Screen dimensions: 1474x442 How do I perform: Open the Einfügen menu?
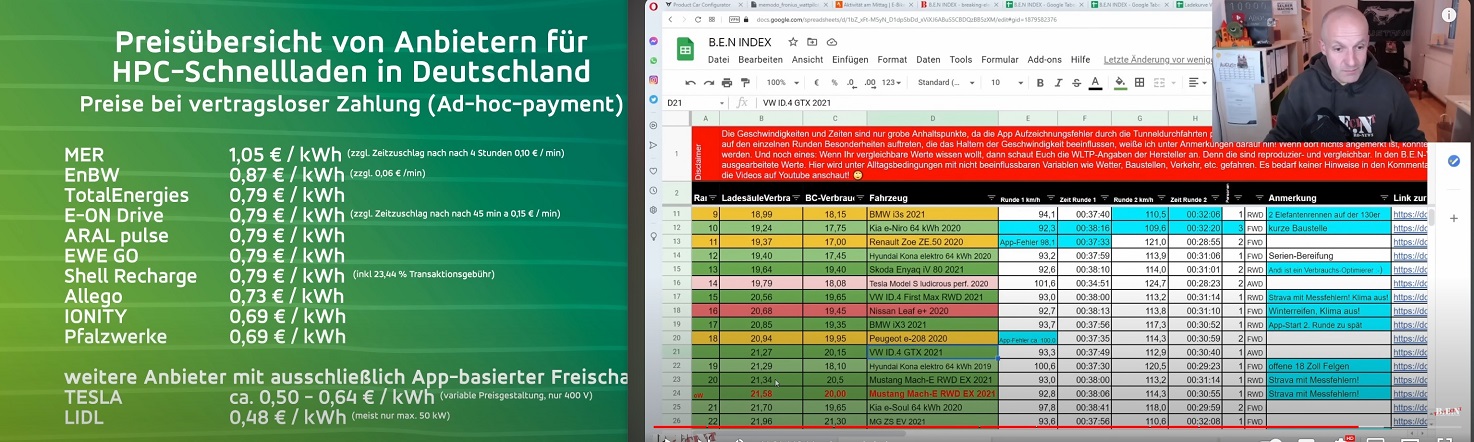click(x=850, y=60)
